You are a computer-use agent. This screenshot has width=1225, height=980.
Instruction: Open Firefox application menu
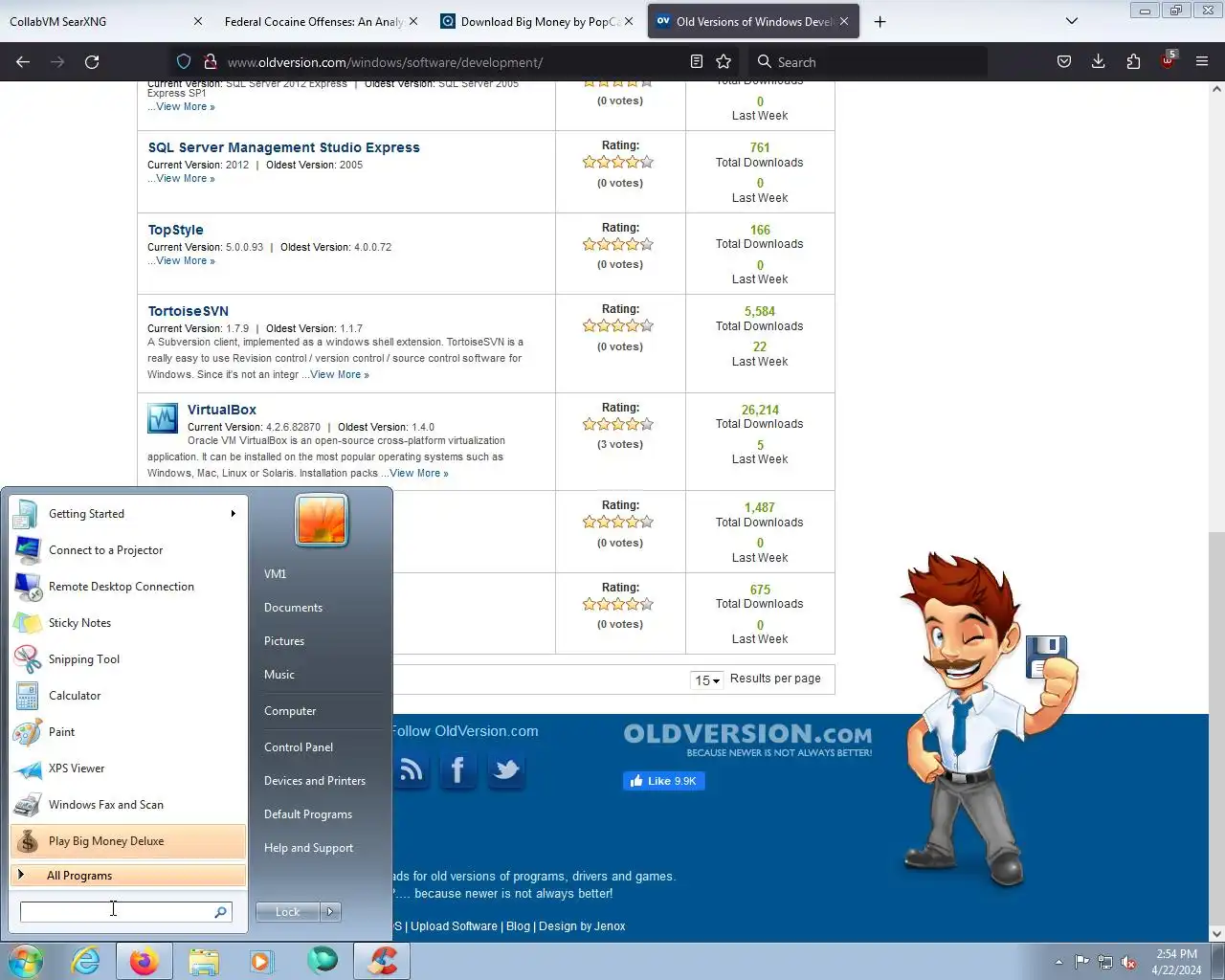pyautogui.click(x=1202, y=61)
